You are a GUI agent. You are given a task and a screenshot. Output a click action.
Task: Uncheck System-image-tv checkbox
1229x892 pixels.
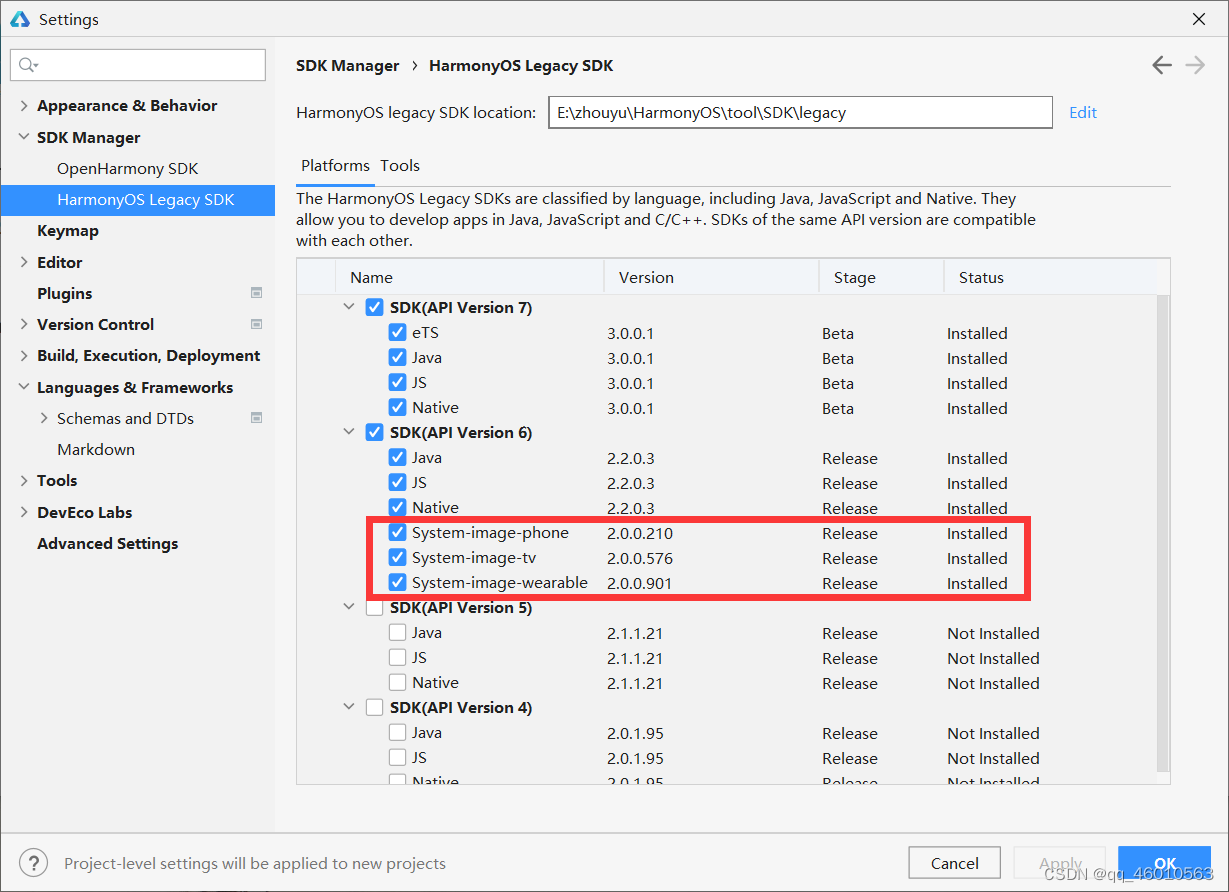coord(397,558)
